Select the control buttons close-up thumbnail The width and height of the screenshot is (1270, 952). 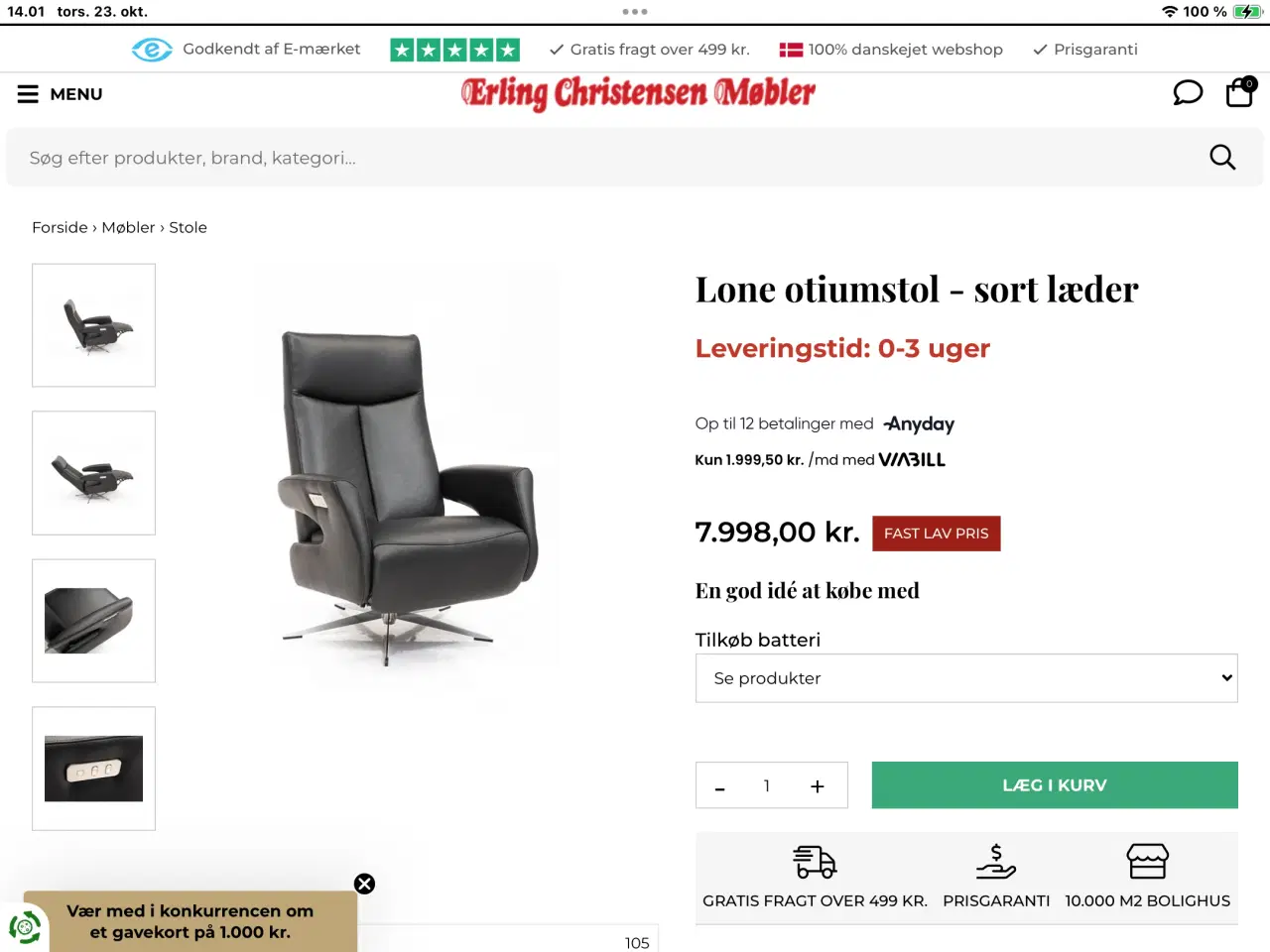tap(94, 769)
